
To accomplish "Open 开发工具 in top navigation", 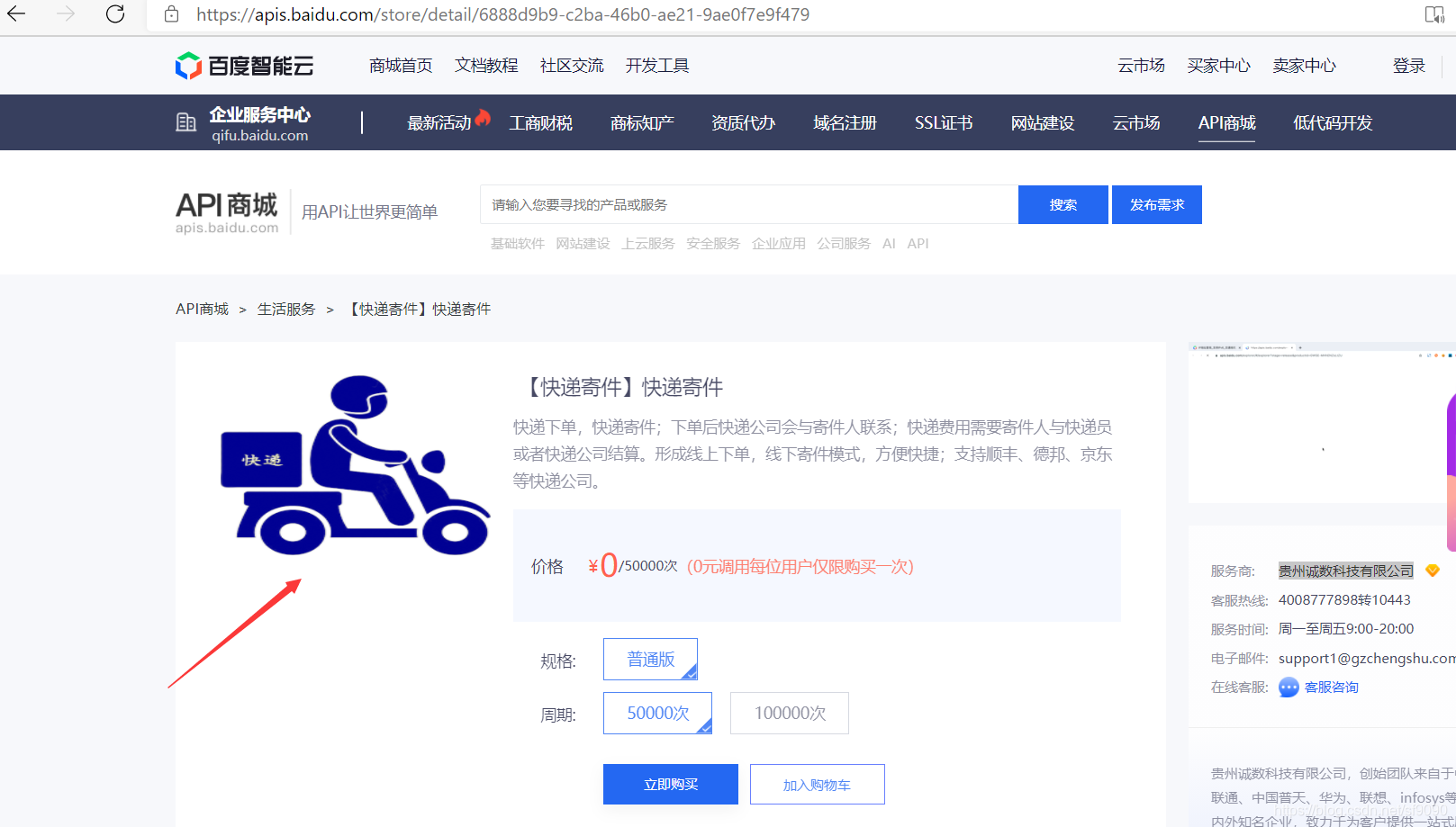I will click(657, 66).
